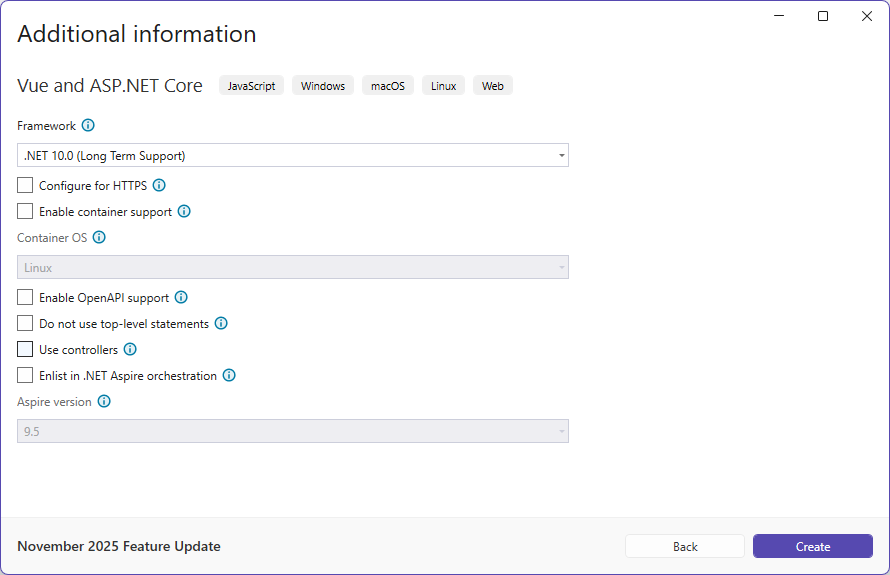Open the Framework dropdown showing .NET 10.0
This screenshot has height=575, width=890.
tap(292, 155)
